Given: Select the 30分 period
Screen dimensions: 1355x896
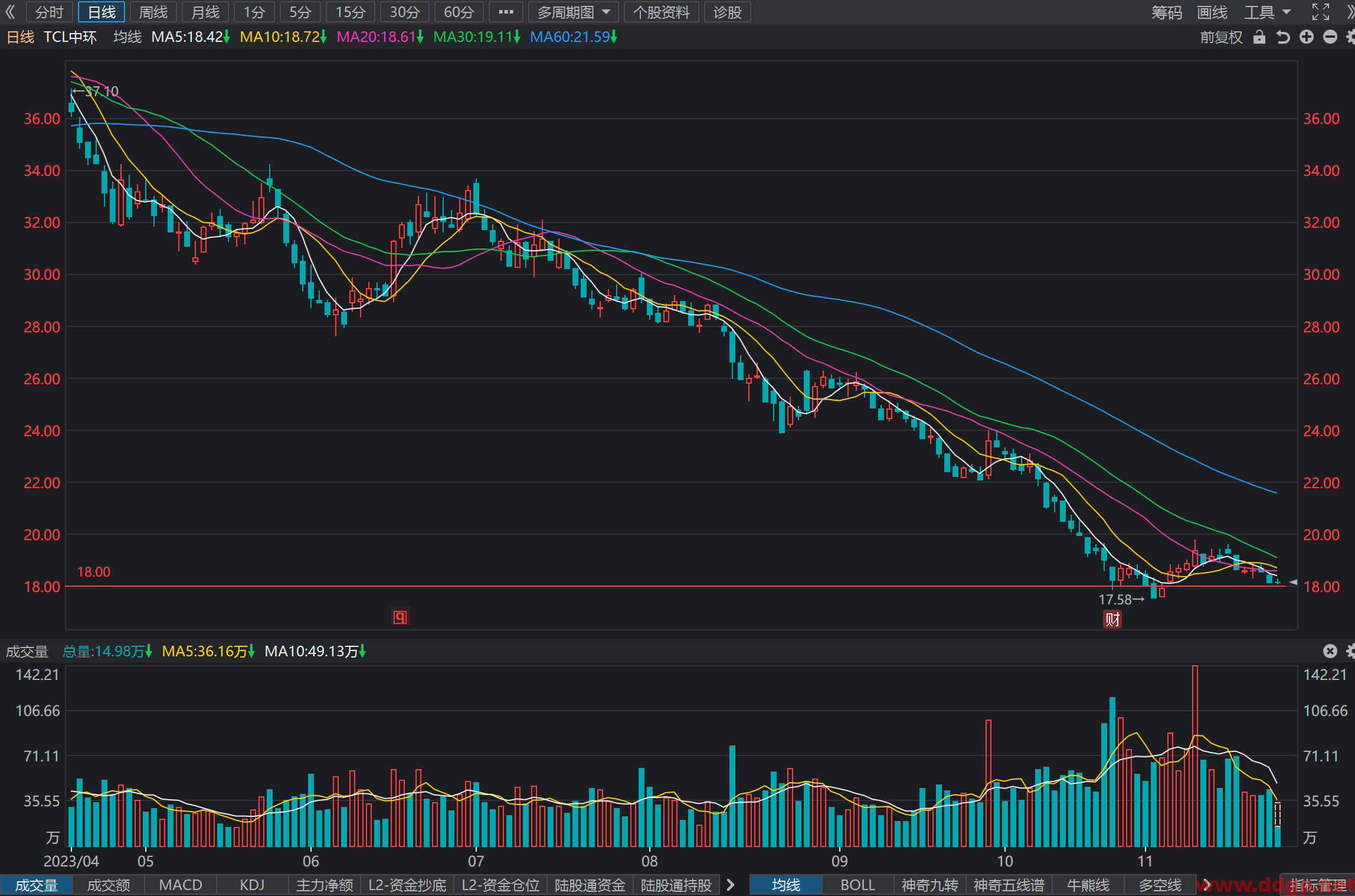Looking at the screenshot, I should click(x=405, y=12).
